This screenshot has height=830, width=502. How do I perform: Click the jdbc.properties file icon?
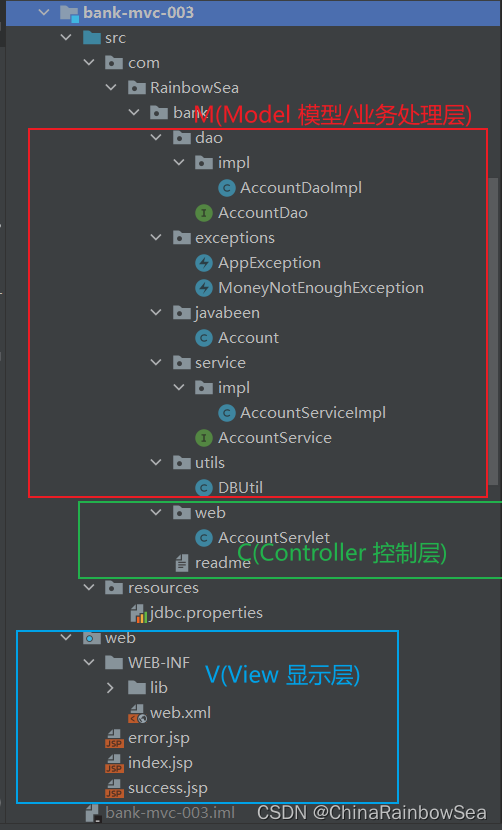(139, 614)
